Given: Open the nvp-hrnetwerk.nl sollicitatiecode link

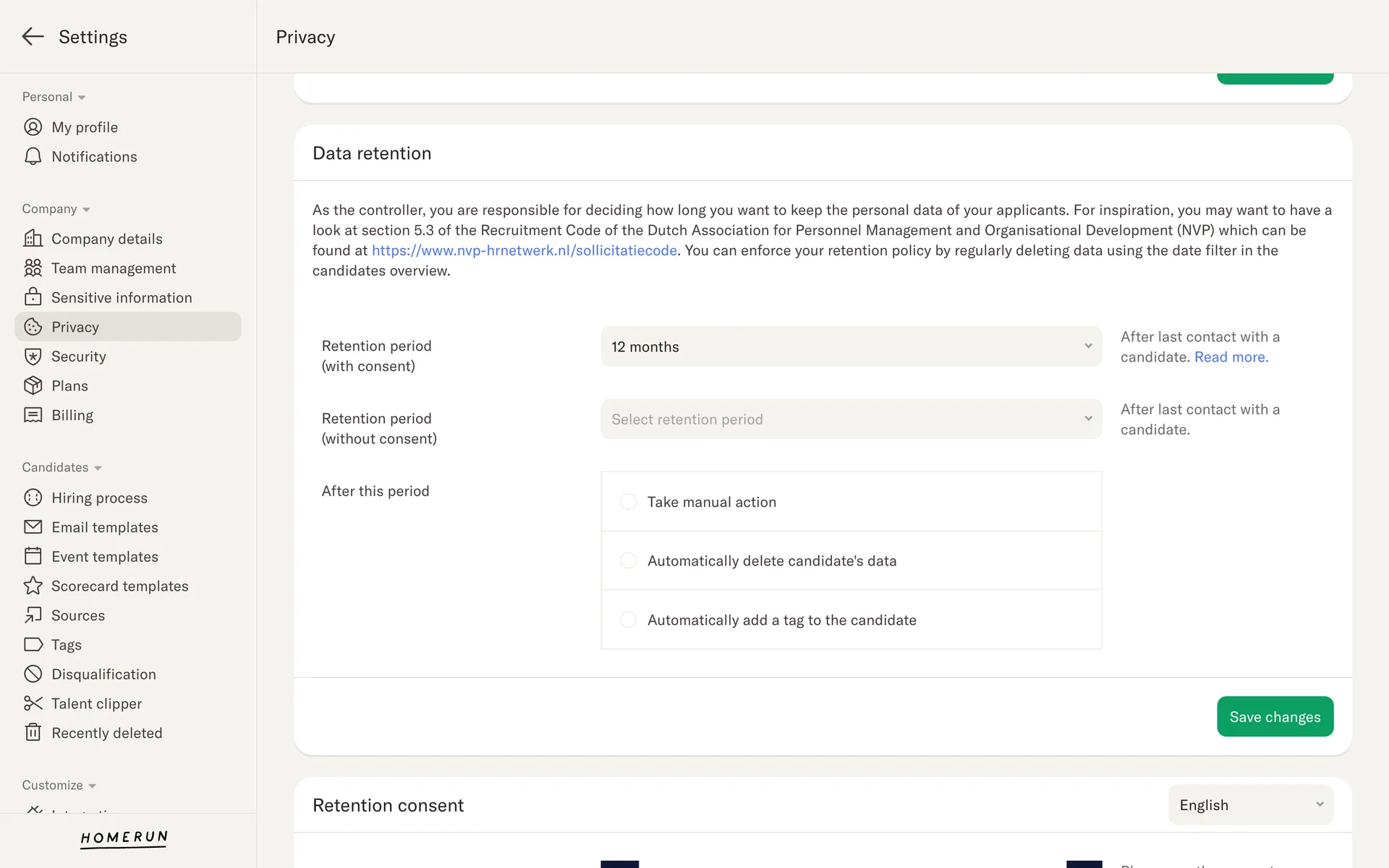Looking at the screenshot, I should click(x=524, y=251).
